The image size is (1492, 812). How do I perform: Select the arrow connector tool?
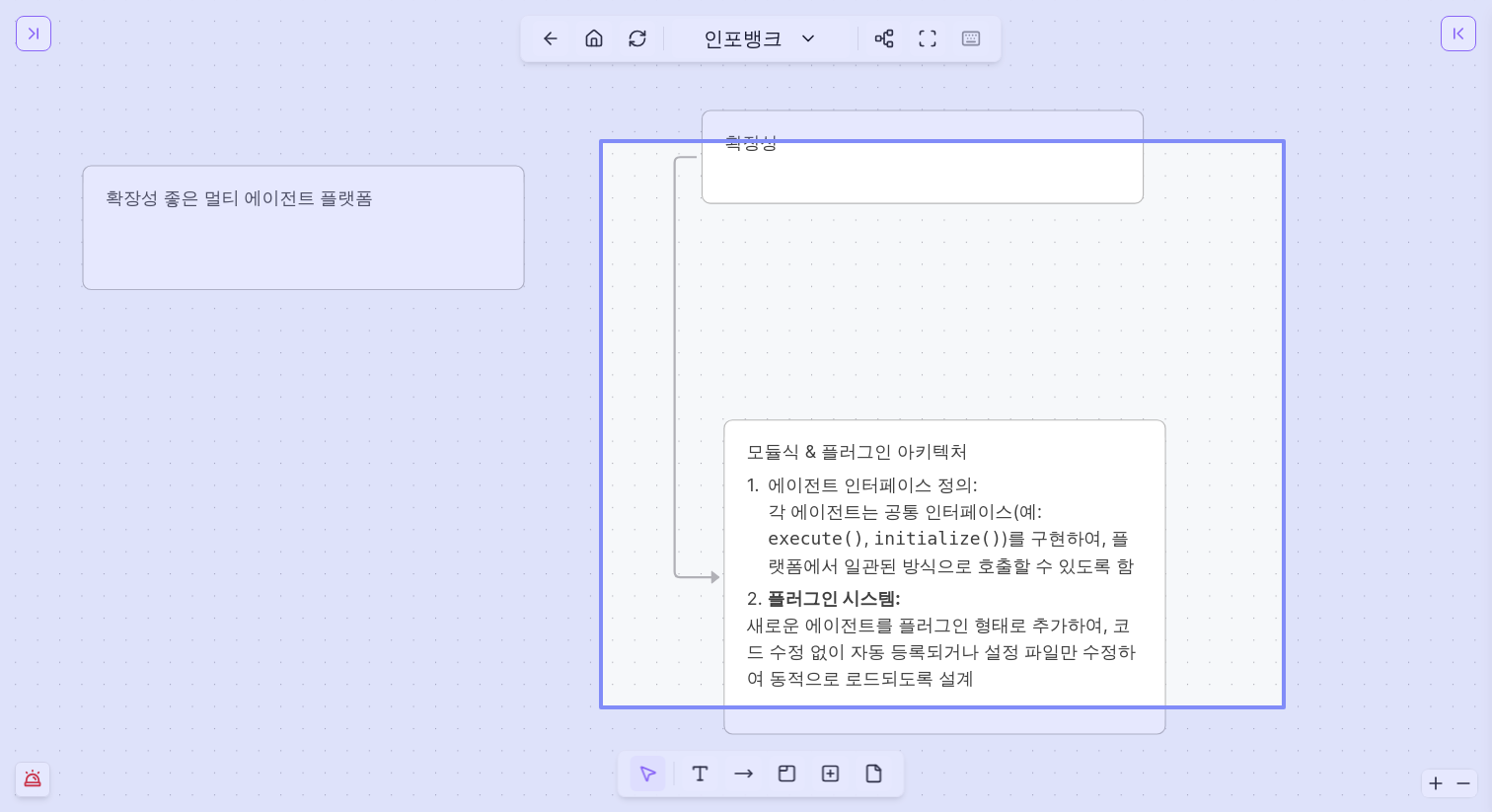(x=743, y=774)
